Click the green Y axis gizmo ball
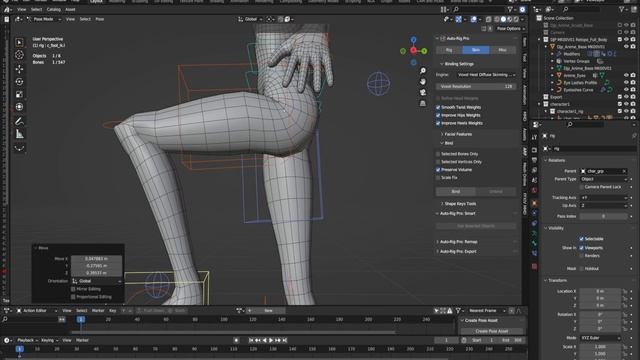This screenshot has height=360, width=640. point(424,51)
